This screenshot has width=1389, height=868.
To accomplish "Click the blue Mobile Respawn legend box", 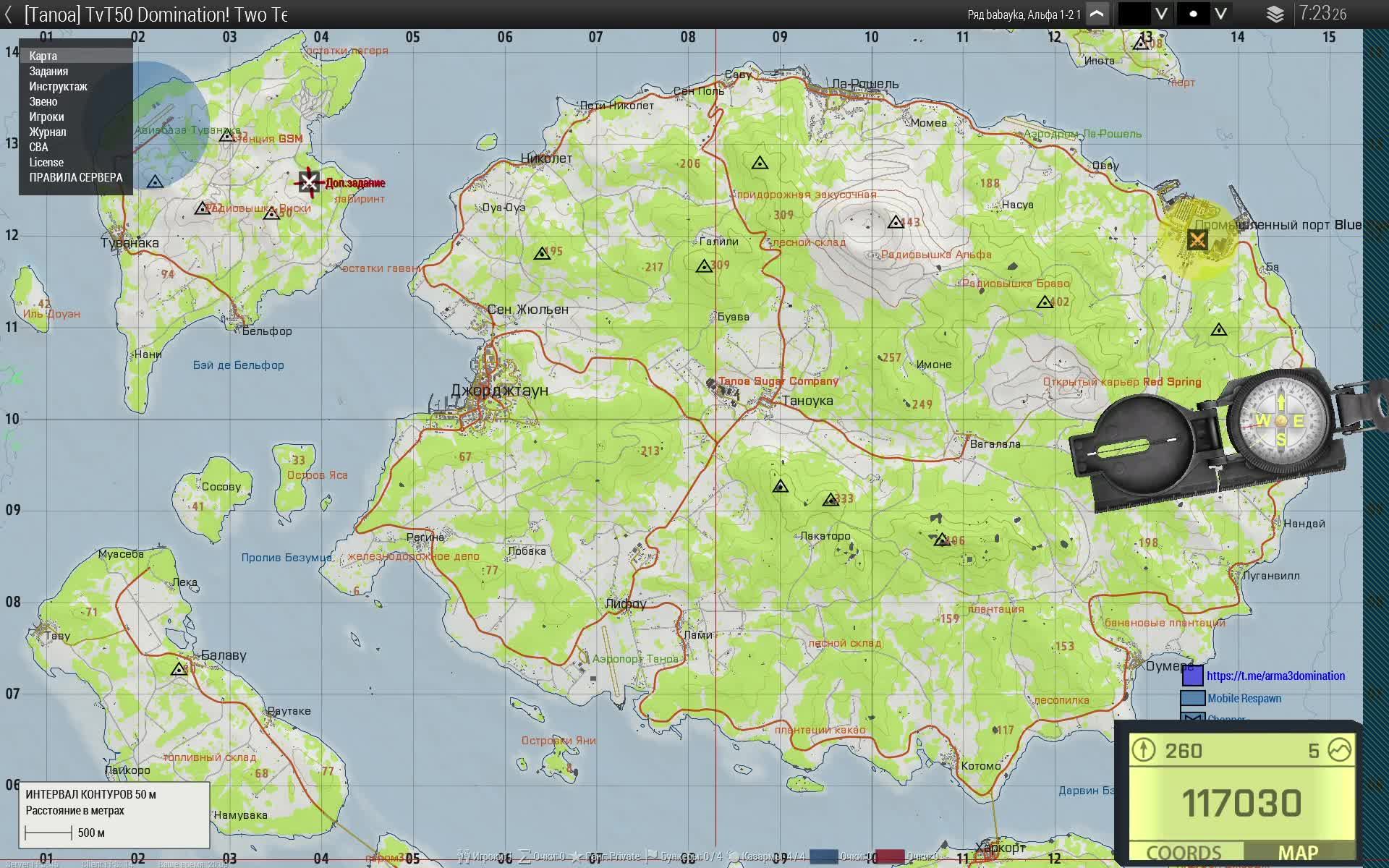I will click(x=1192, y=698).
